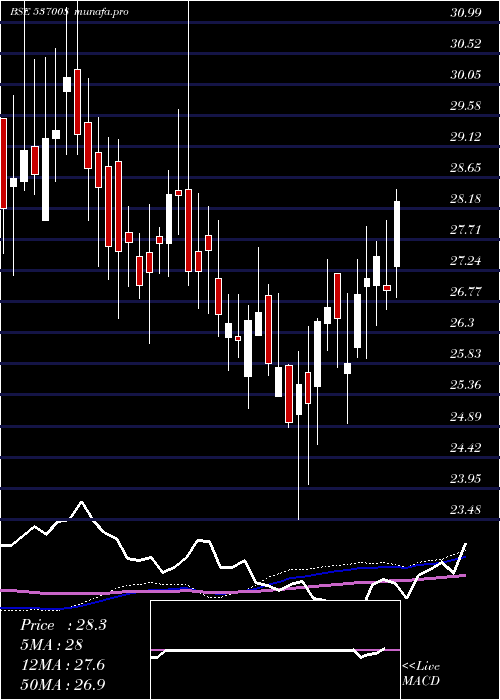Click the 23.48 price axis label

tap(466, 510)
